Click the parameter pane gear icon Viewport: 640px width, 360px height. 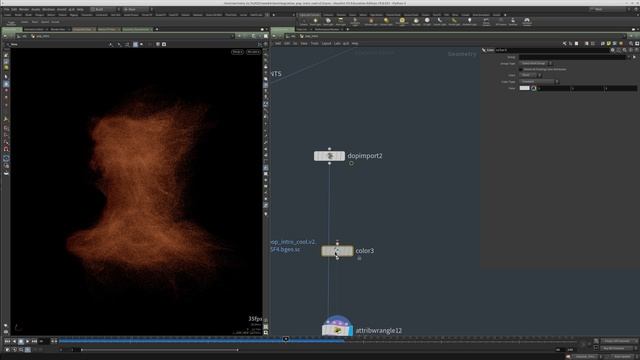click(x=612, y=50)
